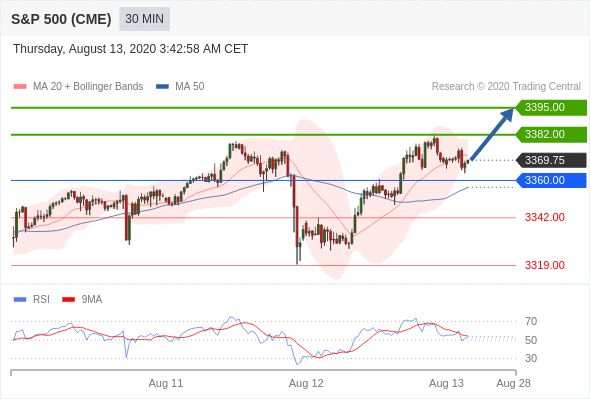
Task: Click the MA 20 + Bollinger Bands legend label
Action: [x=88, y=86]
